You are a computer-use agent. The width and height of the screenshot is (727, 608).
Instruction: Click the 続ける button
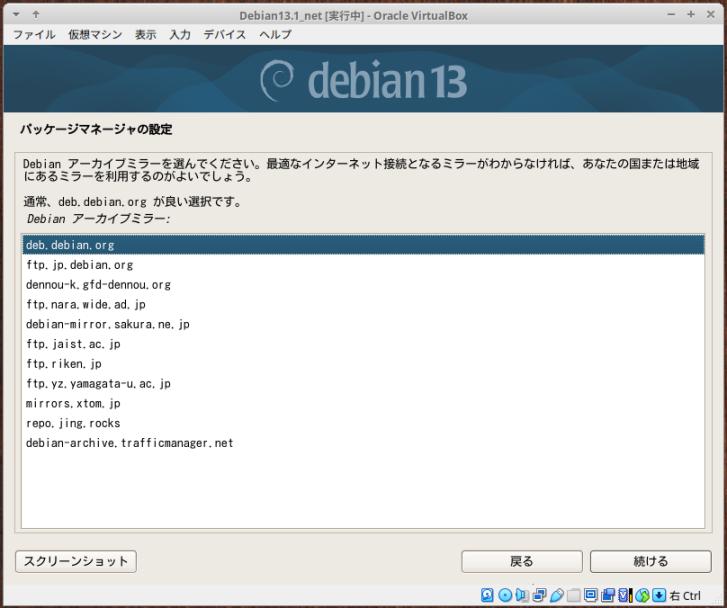tap(650, 562)
